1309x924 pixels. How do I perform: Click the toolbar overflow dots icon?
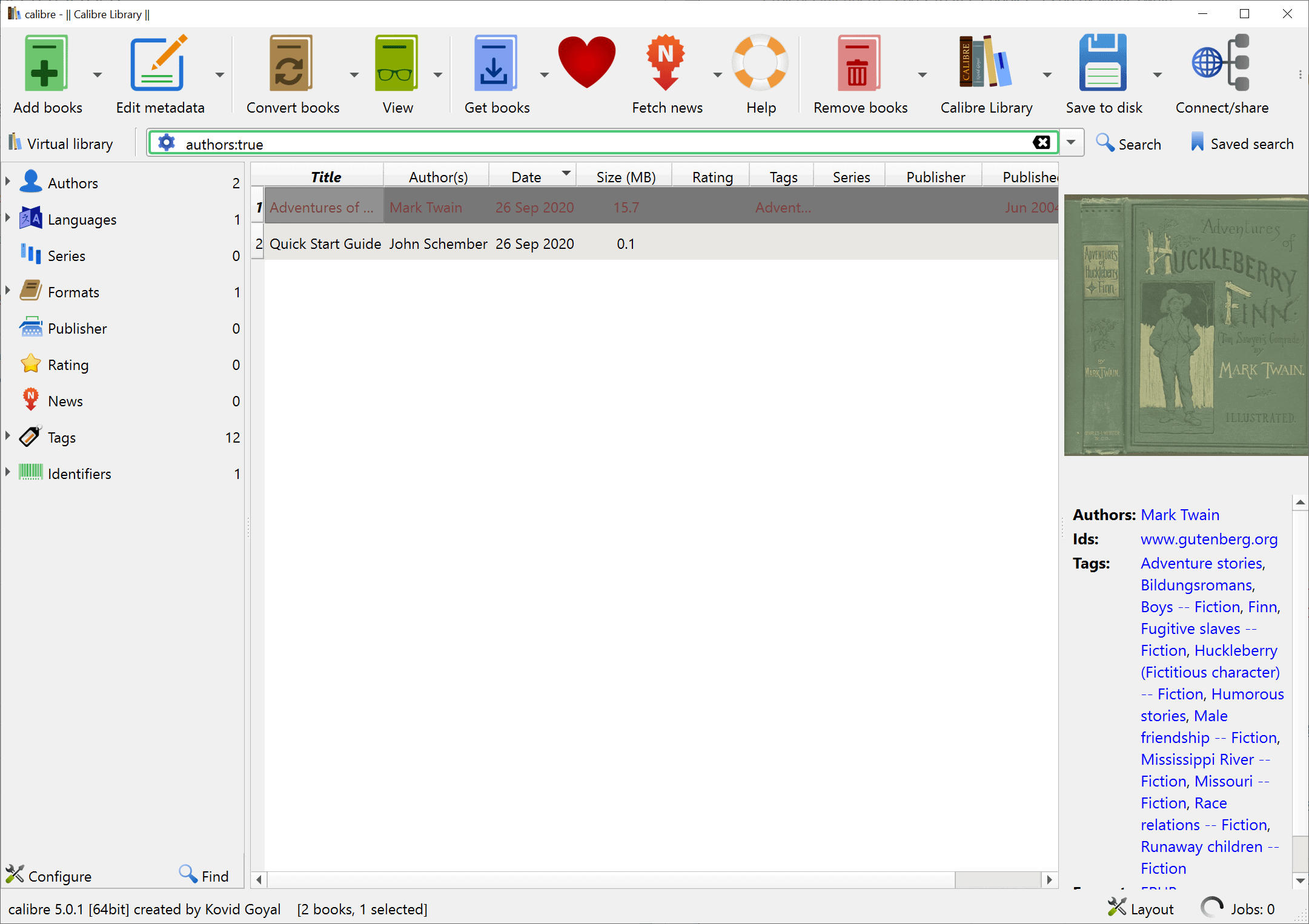tap(1300, 74)
